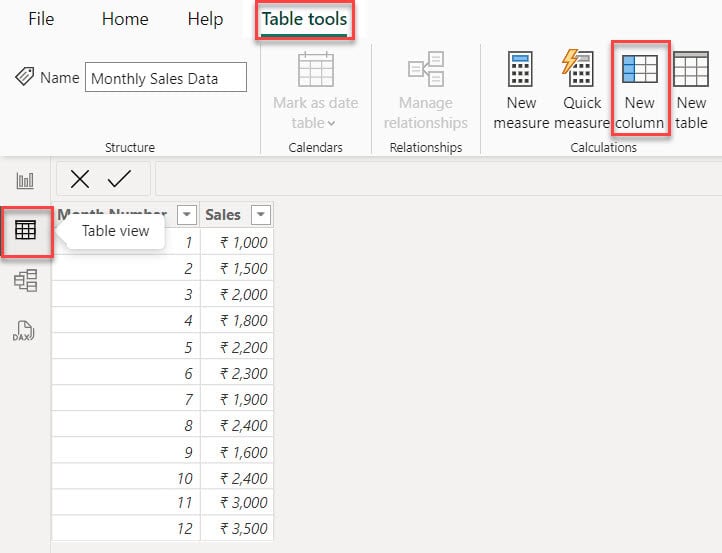This screenshot has width=722, height=553.
Task: Select month number 2 cell
Action: (x=126, y=268)
